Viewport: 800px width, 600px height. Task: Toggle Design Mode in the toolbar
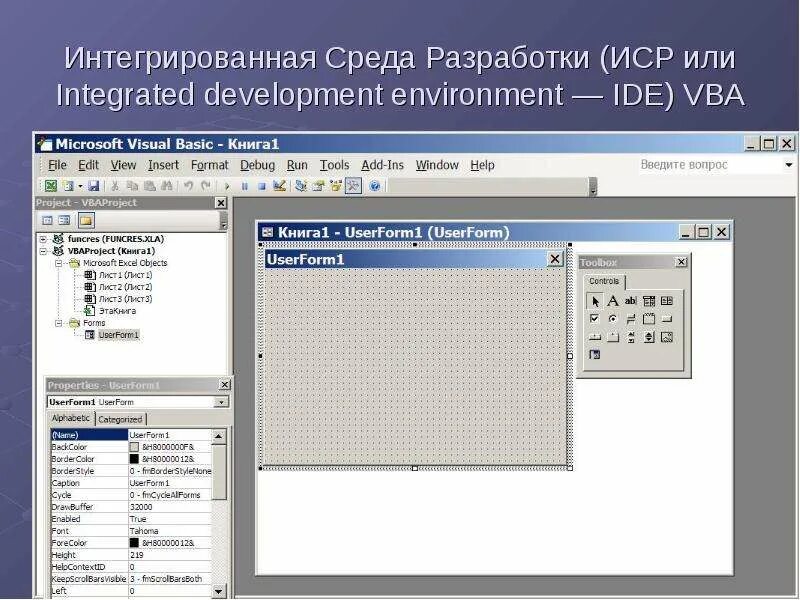(279, 186)
